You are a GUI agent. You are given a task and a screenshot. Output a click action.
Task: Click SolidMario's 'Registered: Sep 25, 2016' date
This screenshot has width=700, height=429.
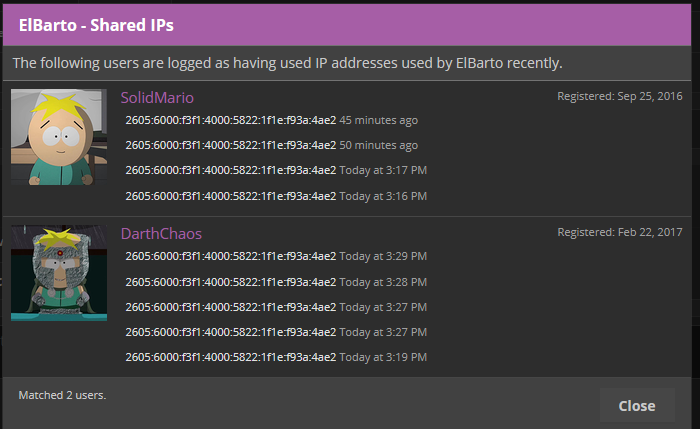pos(620,96)
